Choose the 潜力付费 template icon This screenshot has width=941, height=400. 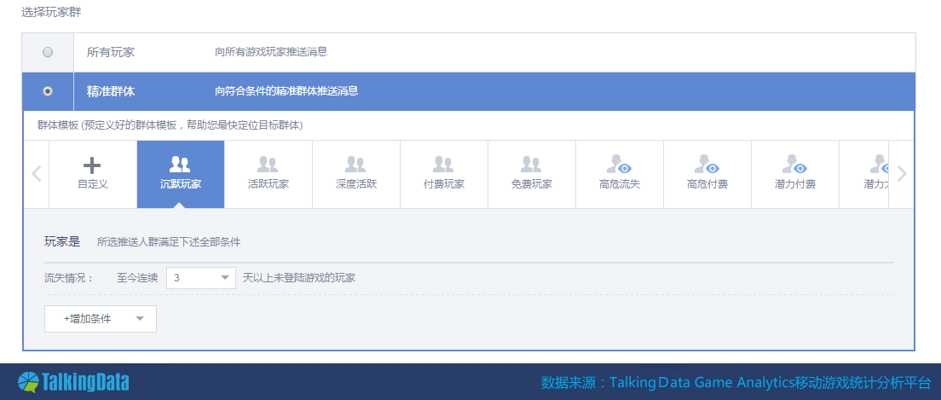(x=795, y=164)
